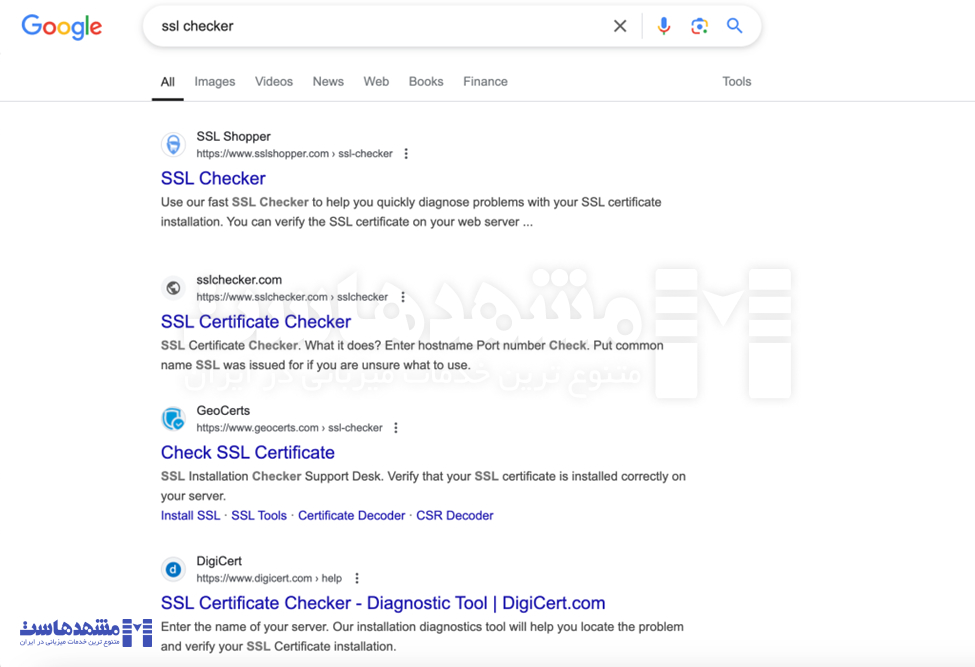This screenshot has height=667, width=975.
Task: Switch to the Images tab
Action: [x=215, y=82]
